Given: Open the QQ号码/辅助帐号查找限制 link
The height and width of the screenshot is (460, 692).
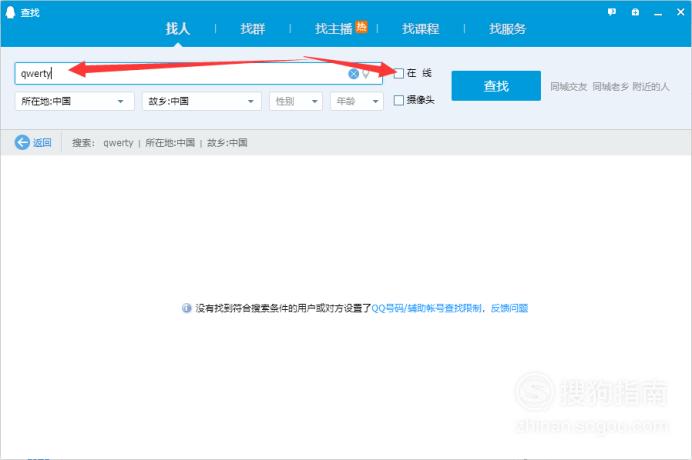Looking at the screenshot, I should [x=426, y=308].
